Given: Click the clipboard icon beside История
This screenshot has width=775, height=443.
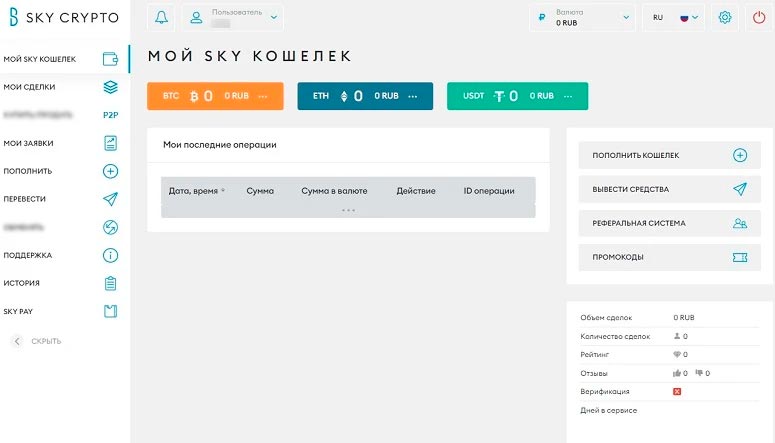Looking at the screenshot, I should (111, 283).
